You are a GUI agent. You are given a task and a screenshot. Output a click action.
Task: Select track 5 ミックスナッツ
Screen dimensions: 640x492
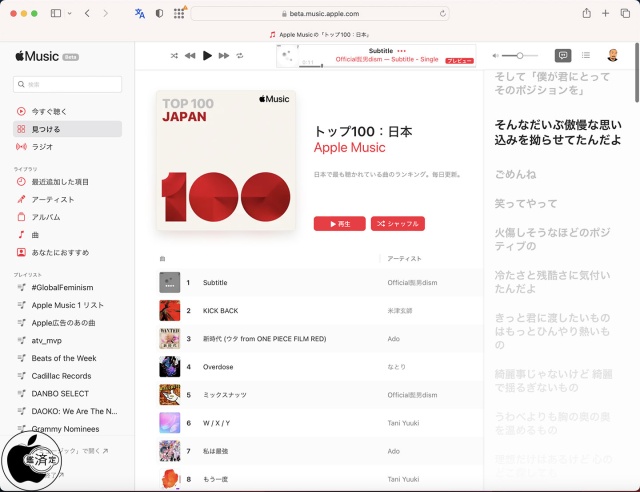(x=320, y=395)
